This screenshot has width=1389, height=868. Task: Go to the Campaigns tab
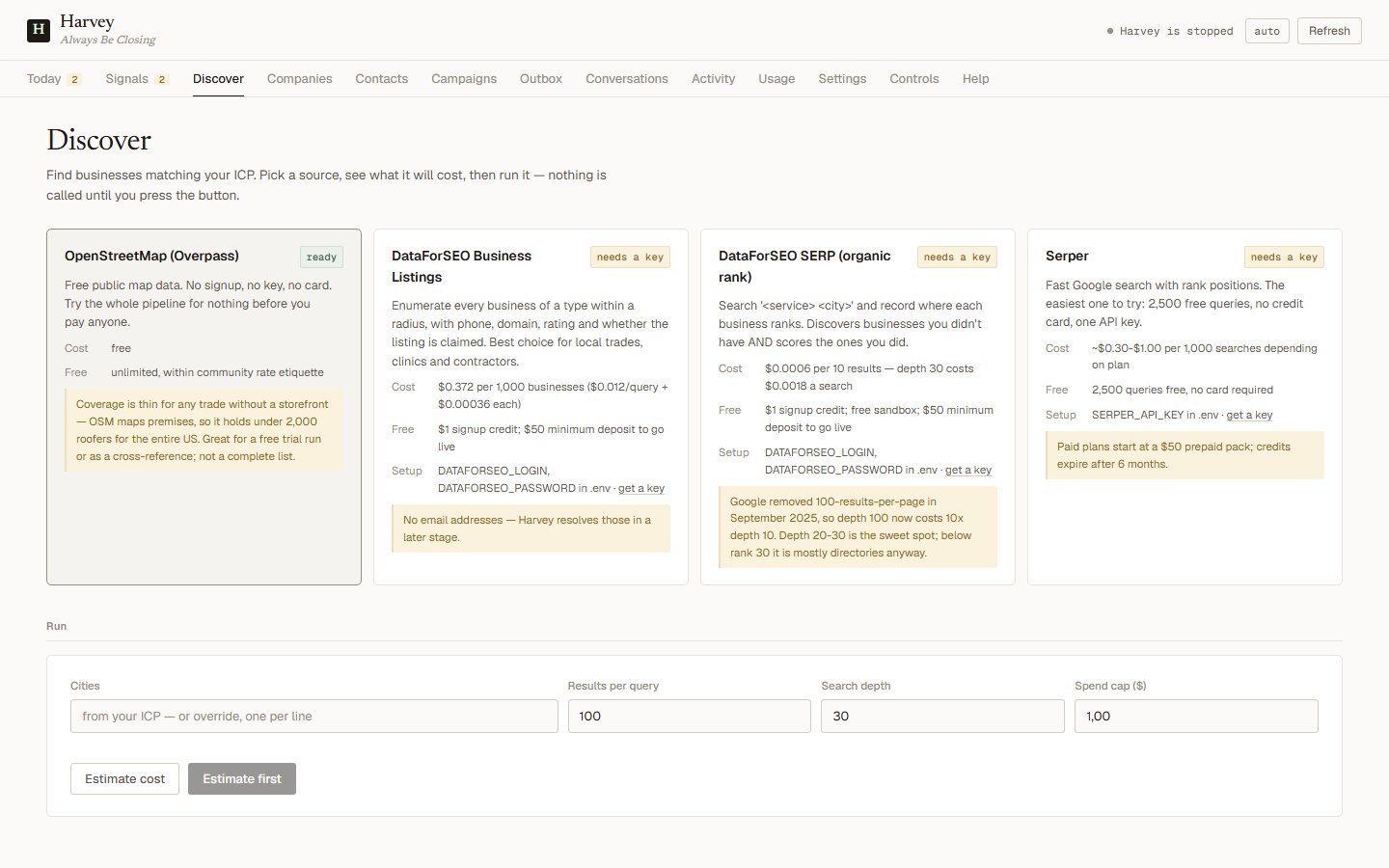[464, 79]
